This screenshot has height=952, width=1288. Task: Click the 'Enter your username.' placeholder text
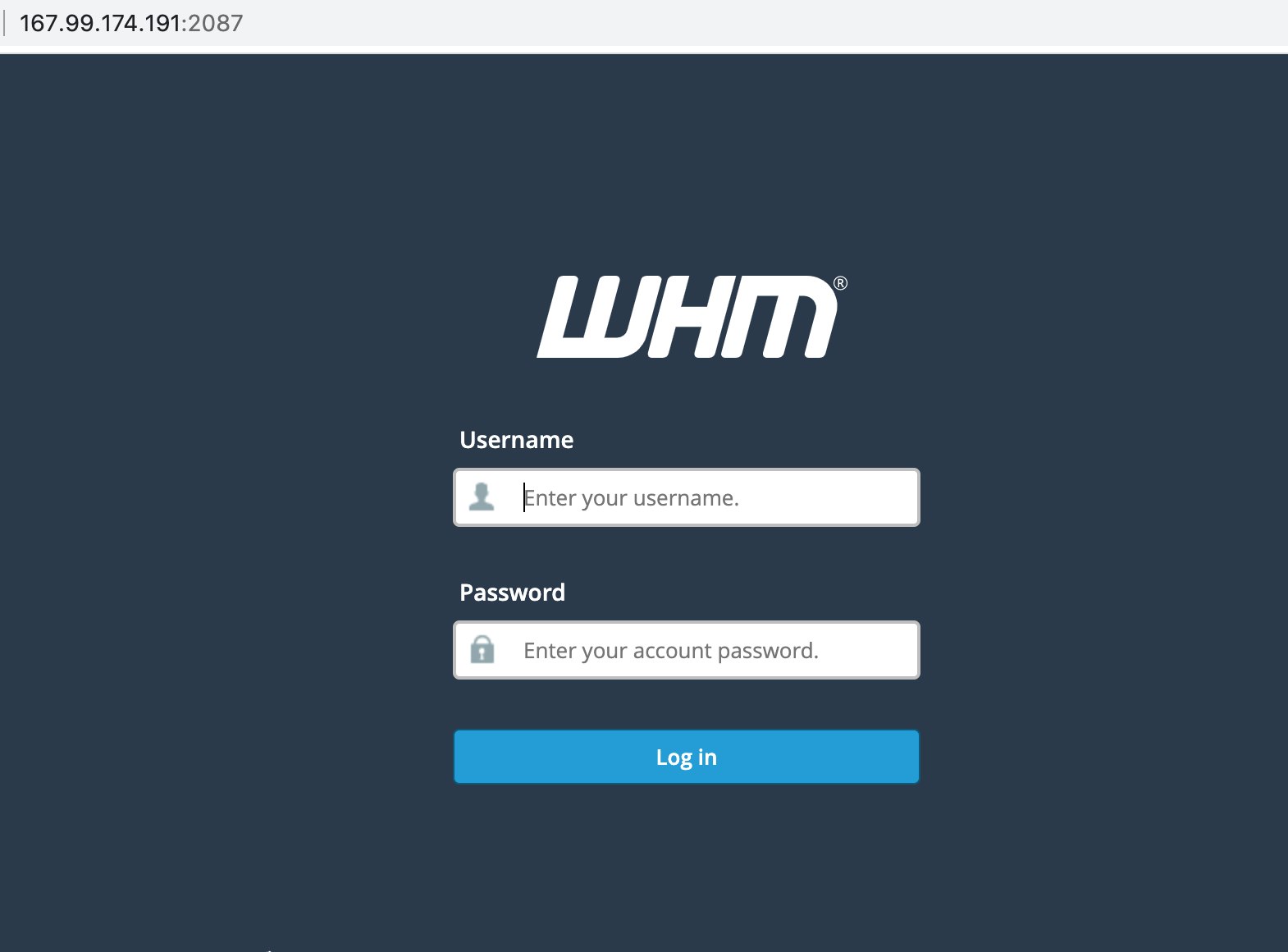pyautogui.click(x=632, y=498)
